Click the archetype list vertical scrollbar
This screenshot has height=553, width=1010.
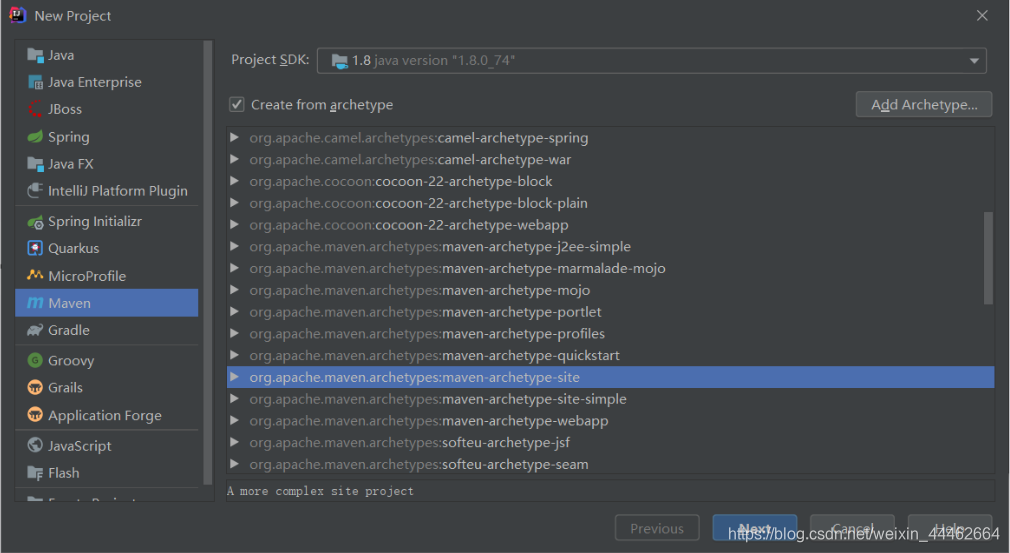pos(988,258)
